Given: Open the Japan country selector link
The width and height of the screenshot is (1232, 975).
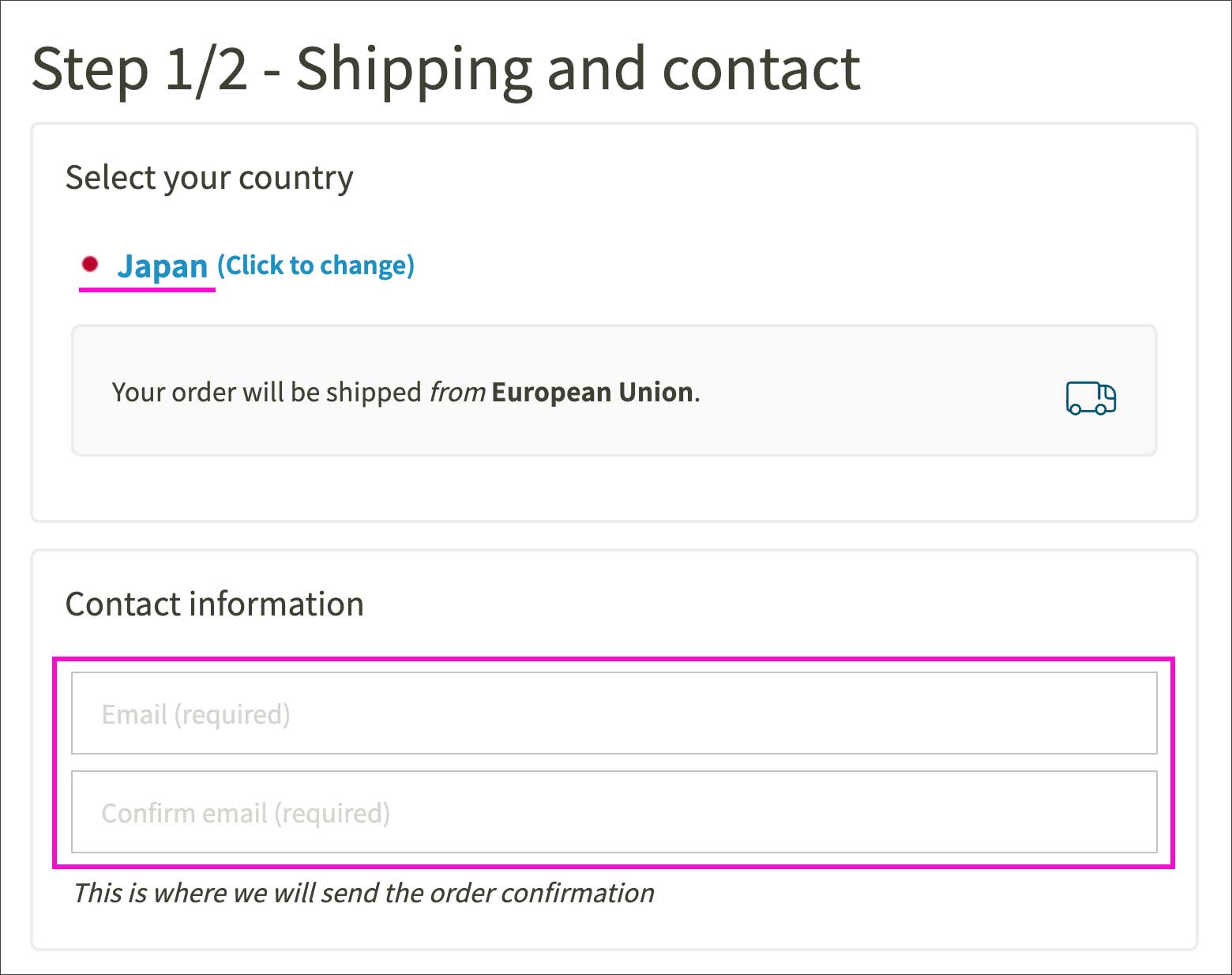Looking at the screenshot, I should [x=162, y=266].
